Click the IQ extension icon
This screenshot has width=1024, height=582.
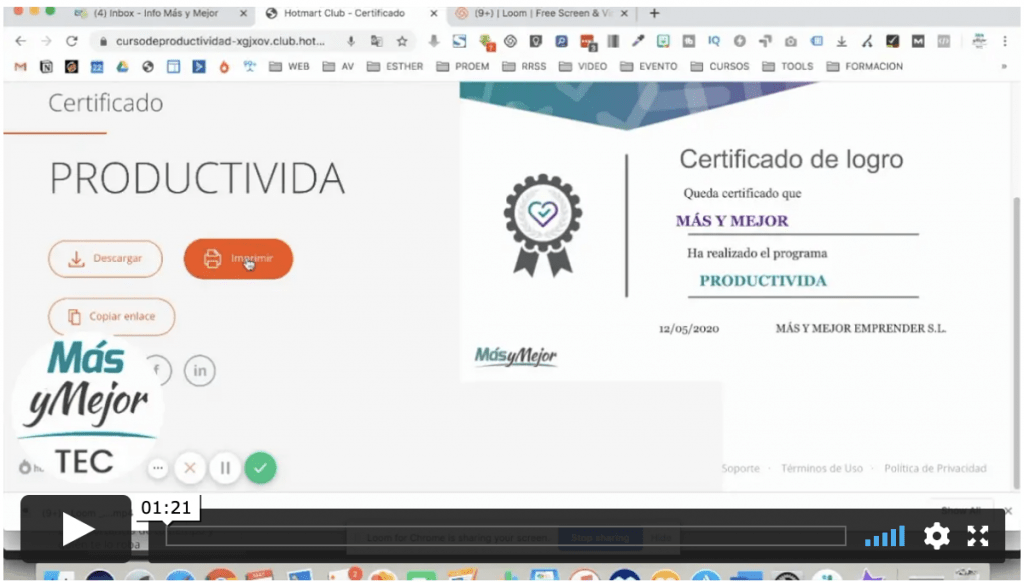[714, 41]
